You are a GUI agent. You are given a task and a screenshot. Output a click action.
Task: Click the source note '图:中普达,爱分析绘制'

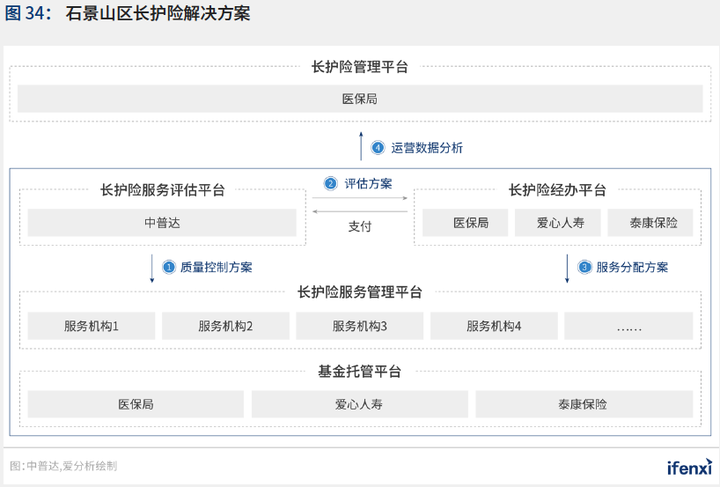click(63, 466)
